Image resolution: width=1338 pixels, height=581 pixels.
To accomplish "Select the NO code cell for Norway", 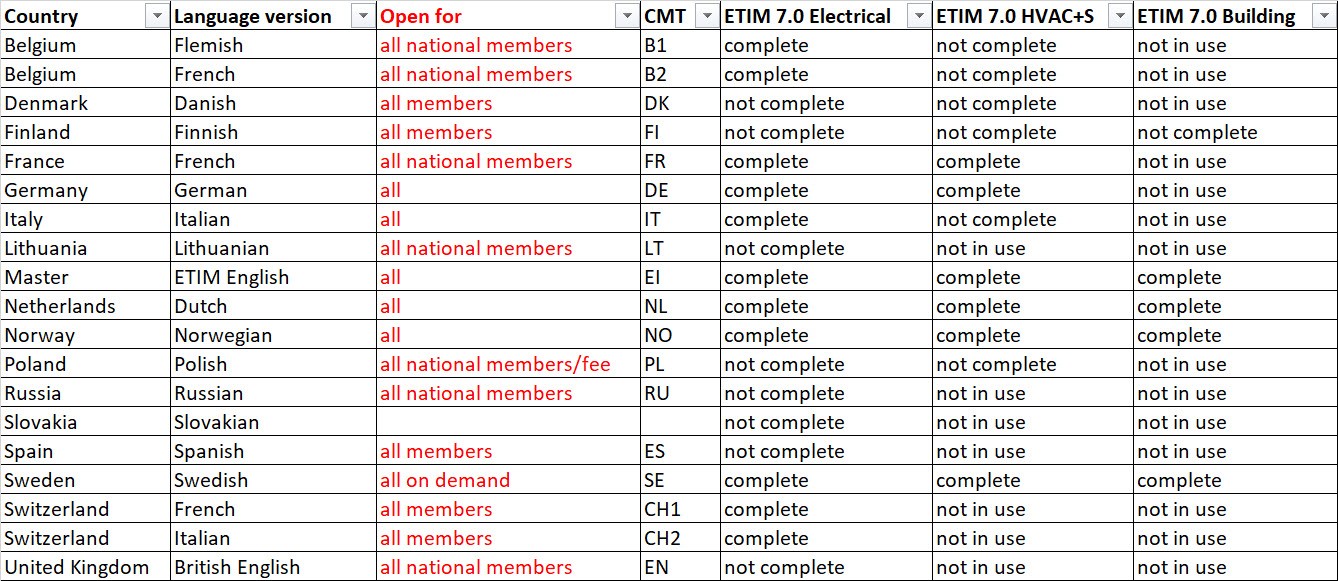I will pos(680,335).
